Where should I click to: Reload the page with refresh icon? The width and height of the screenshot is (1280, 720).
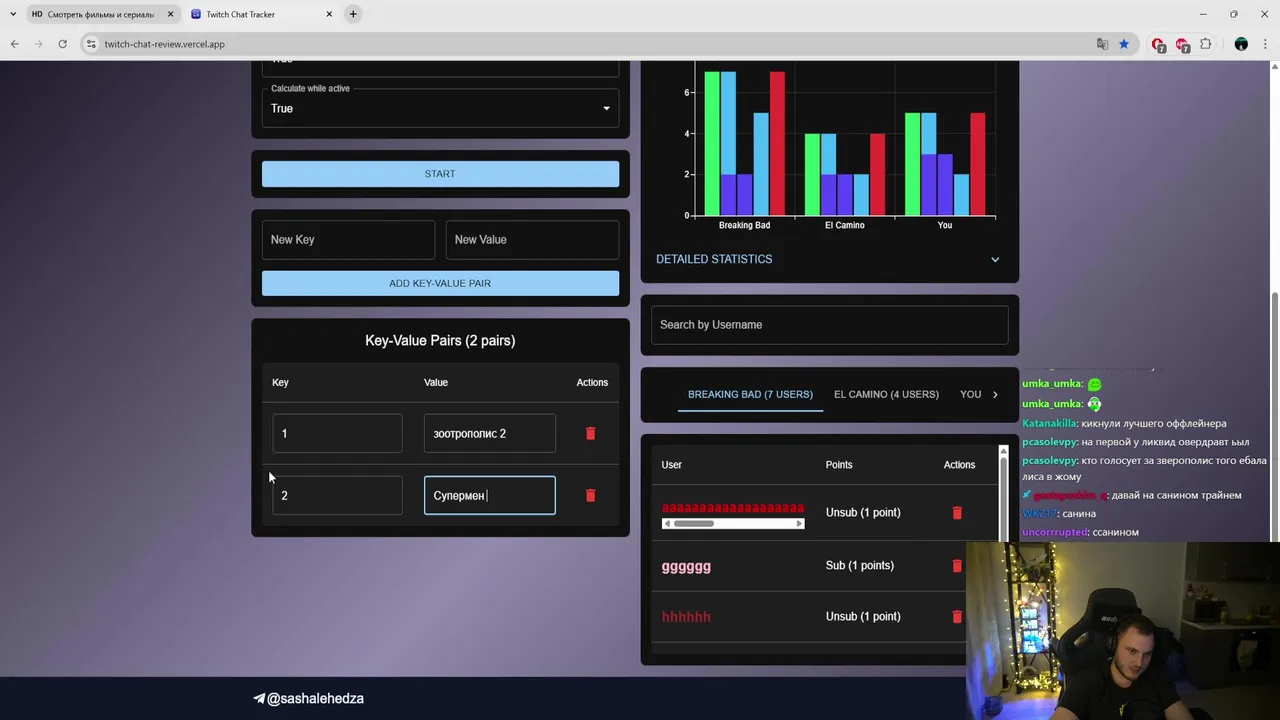[62, 44]
